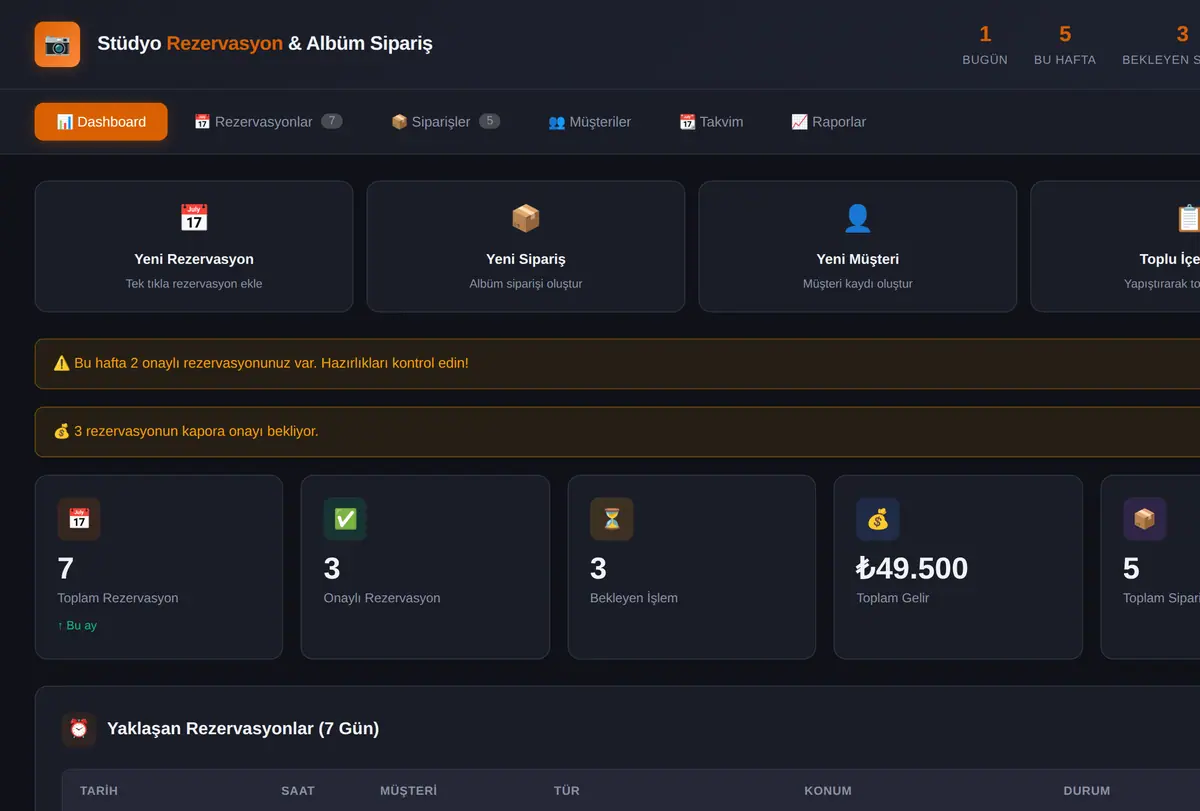The width and height of the screenshot is (1200, 811).
Task: Click the BUGÜN counter in header
Action: tap(985, 45)
